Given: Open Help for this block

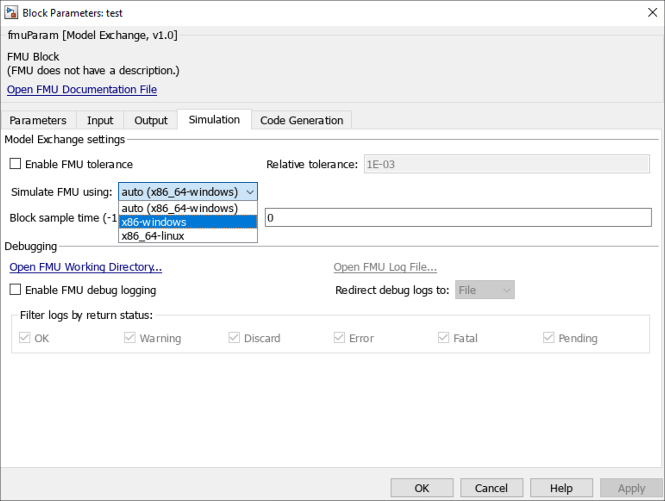Looking at the screenshot, I should click(x=562, y=488).
